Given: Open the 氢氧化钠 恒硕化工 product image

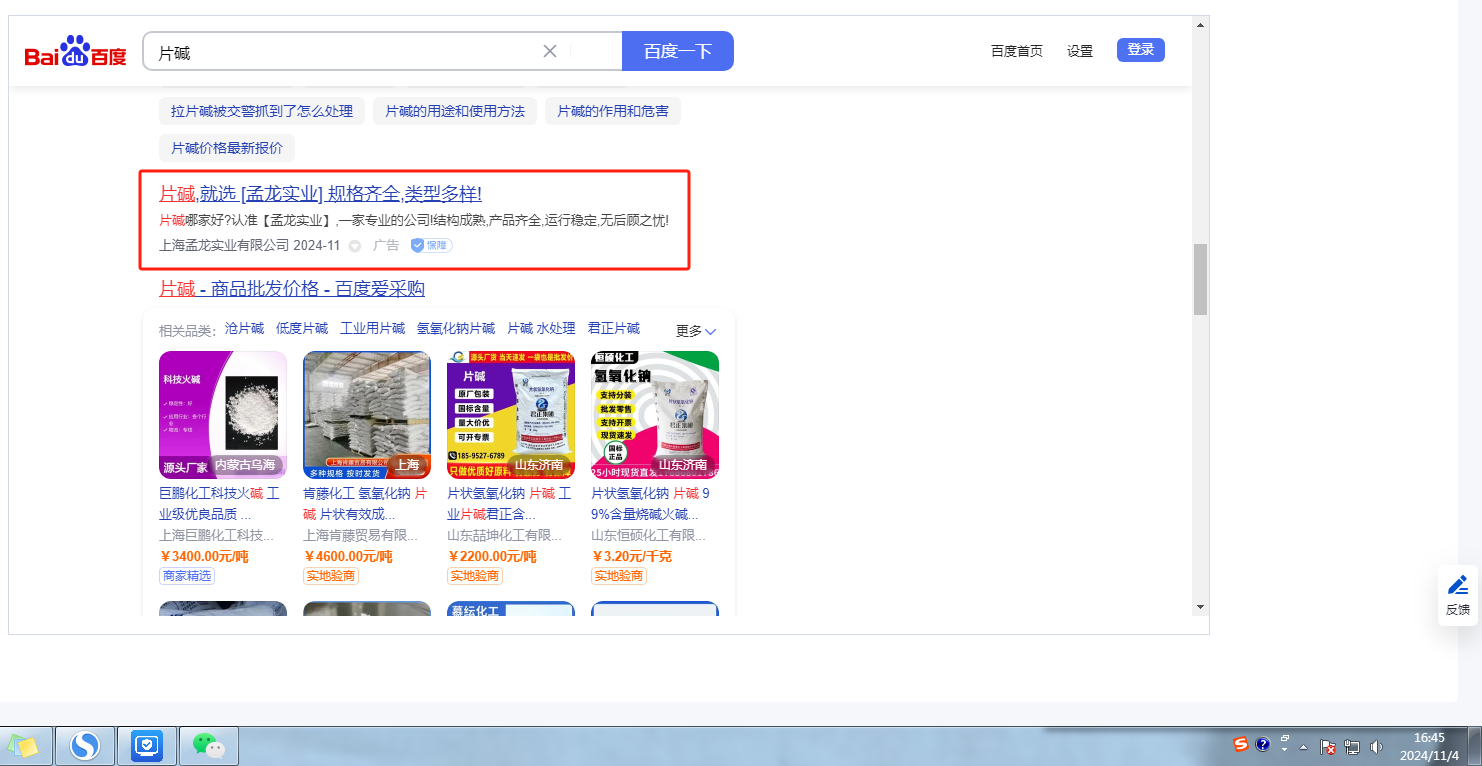Looking at the screenshot, I should tap(655, 415).
